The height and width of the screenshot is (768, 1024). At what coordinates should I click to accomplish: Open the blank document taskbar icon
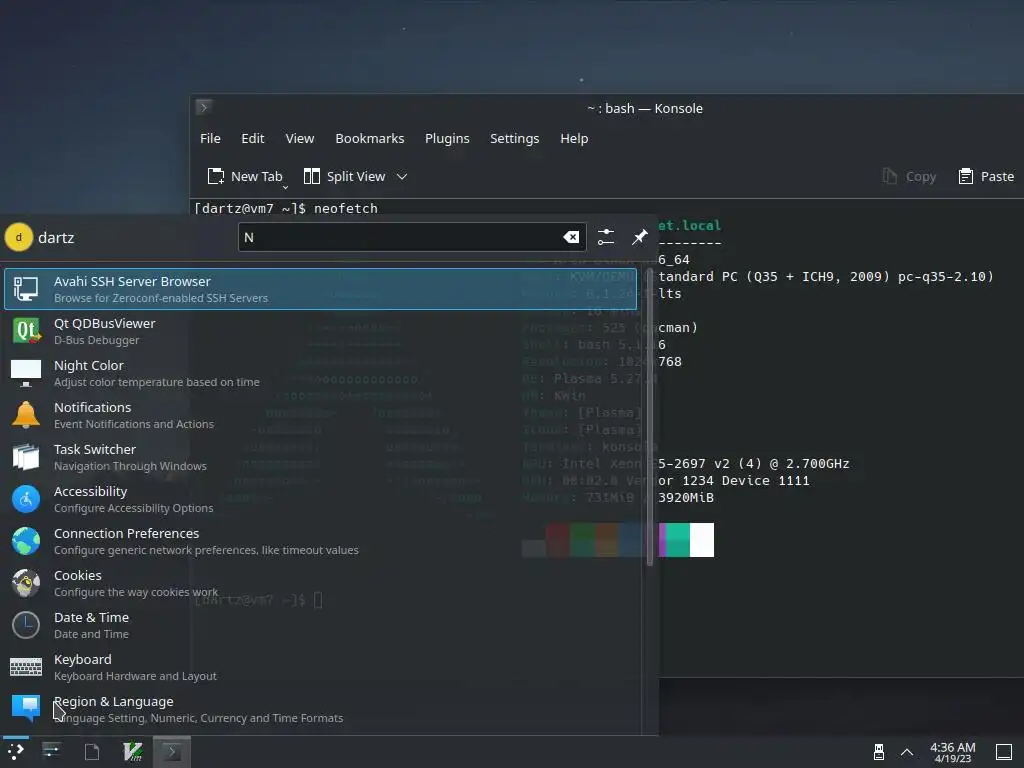(x=92, y=752)
